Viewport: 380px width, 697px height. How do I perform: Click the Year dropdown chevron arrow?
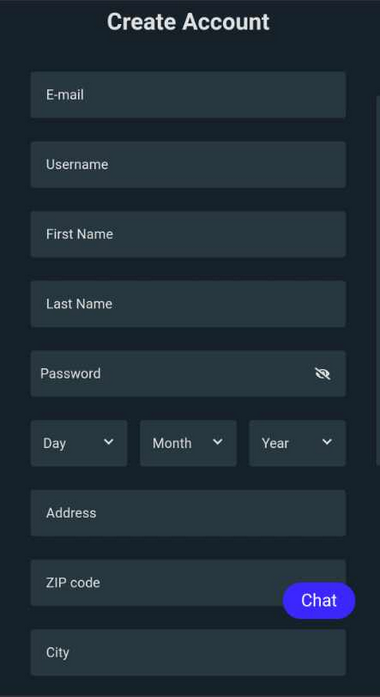click(x=327, y=442)
